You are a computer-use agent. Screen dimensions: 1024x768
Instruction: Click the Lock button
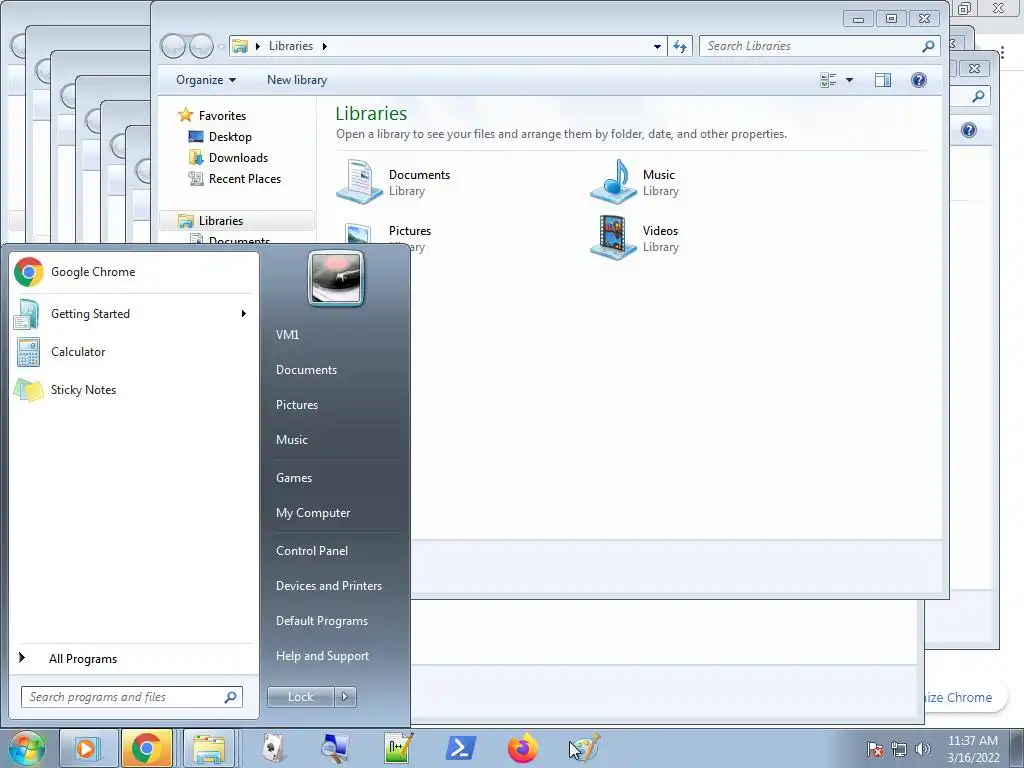tap(300, 697)
